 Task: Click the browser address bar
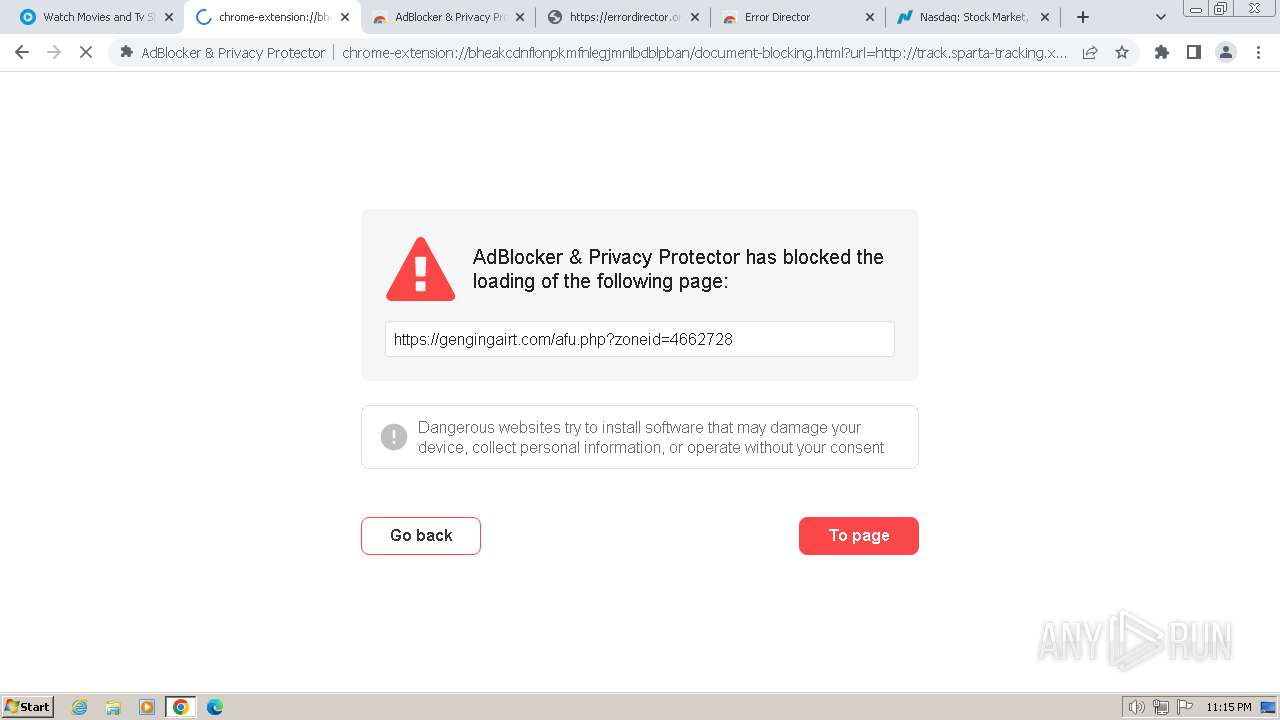click(700, 53)
